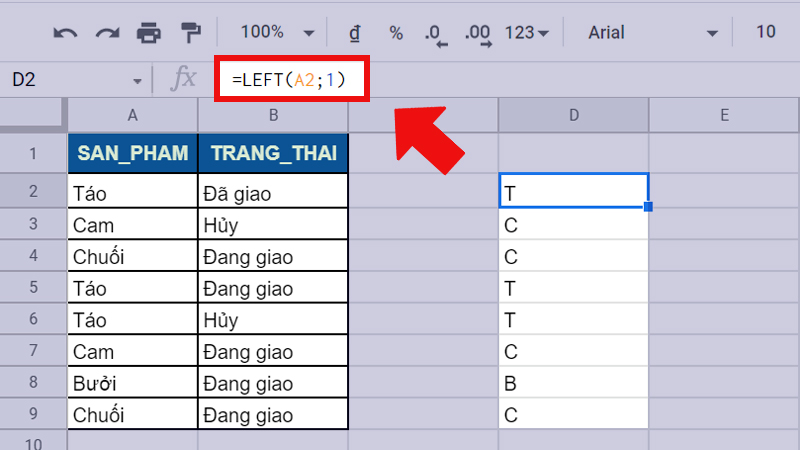Image resolution: width=800 pixels, height=450 pixels.
Task: Apply percent format with the % icon
Action: [396, 33]
